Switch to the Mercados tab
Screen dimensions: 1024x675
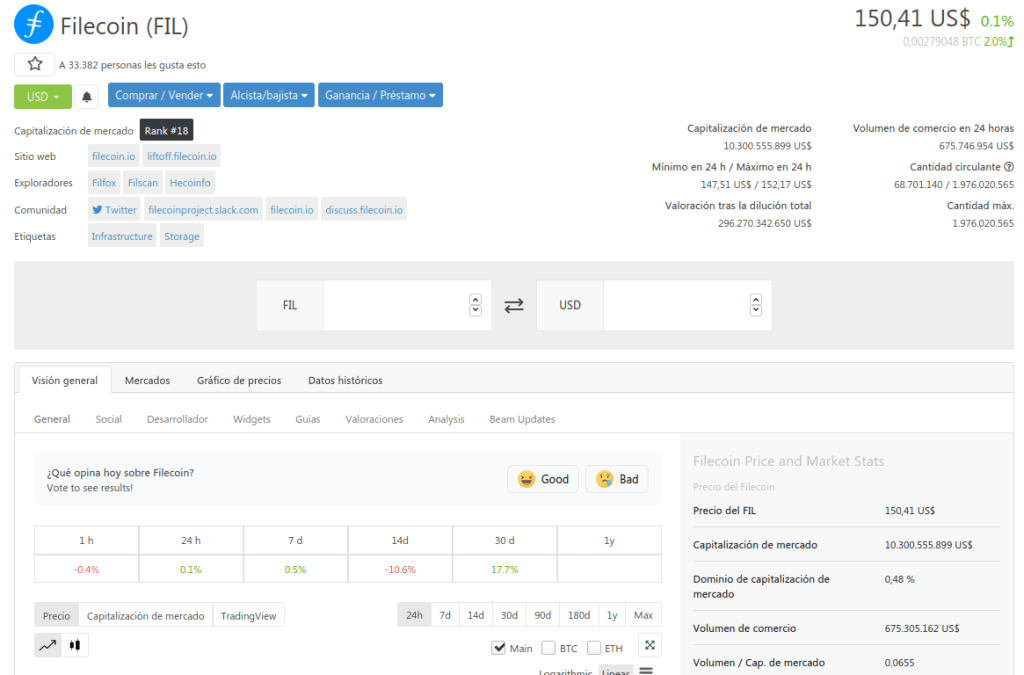pos(147,380)
